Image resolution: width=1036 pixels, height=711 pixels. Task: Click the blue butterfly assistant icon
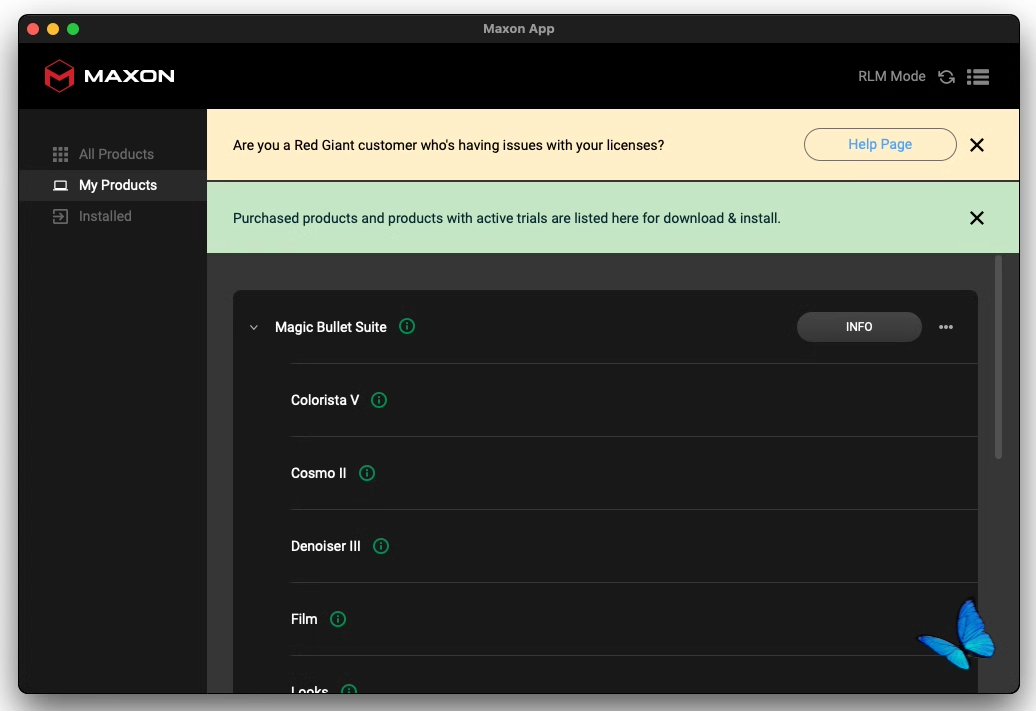click(957, 635)
